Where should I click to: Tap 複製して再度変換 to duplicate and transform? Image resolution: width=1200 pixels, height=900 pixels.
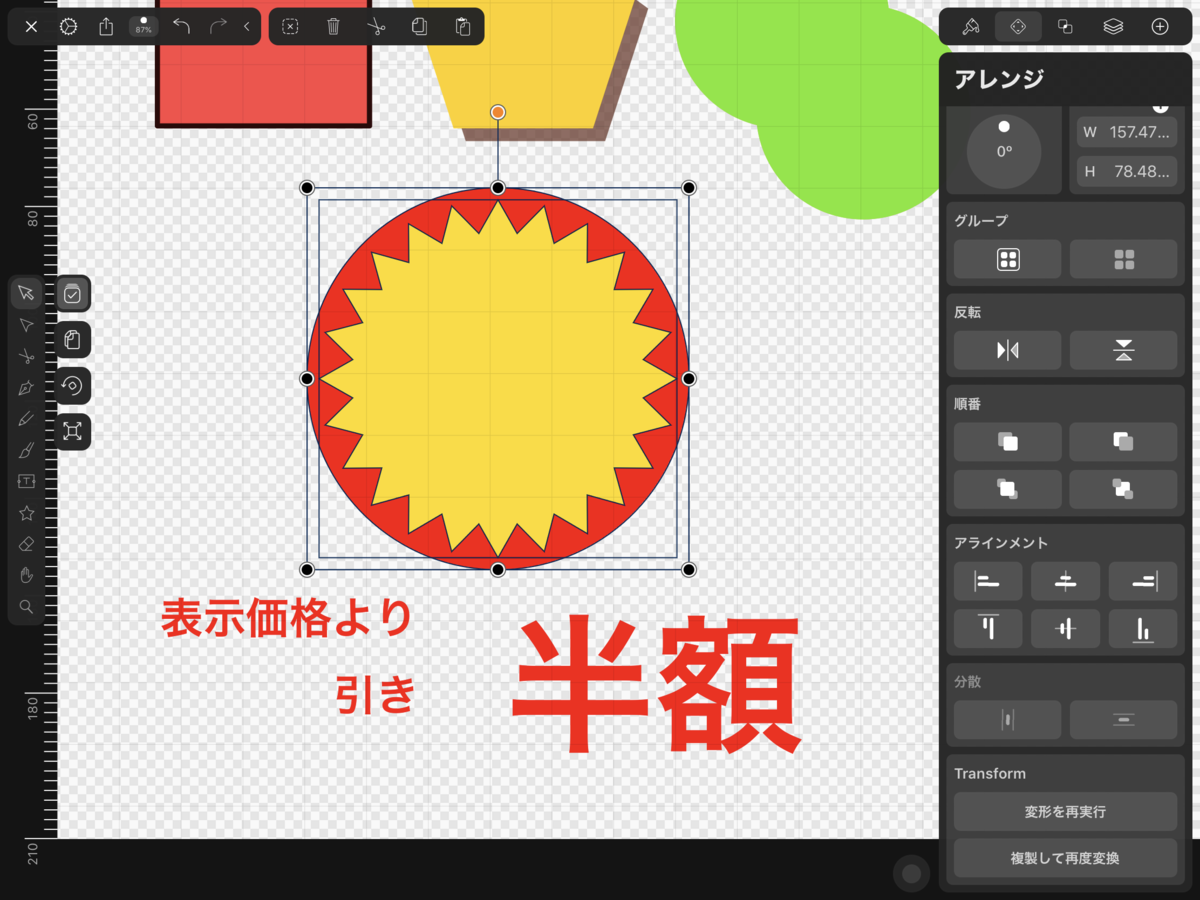point(1066,858)
